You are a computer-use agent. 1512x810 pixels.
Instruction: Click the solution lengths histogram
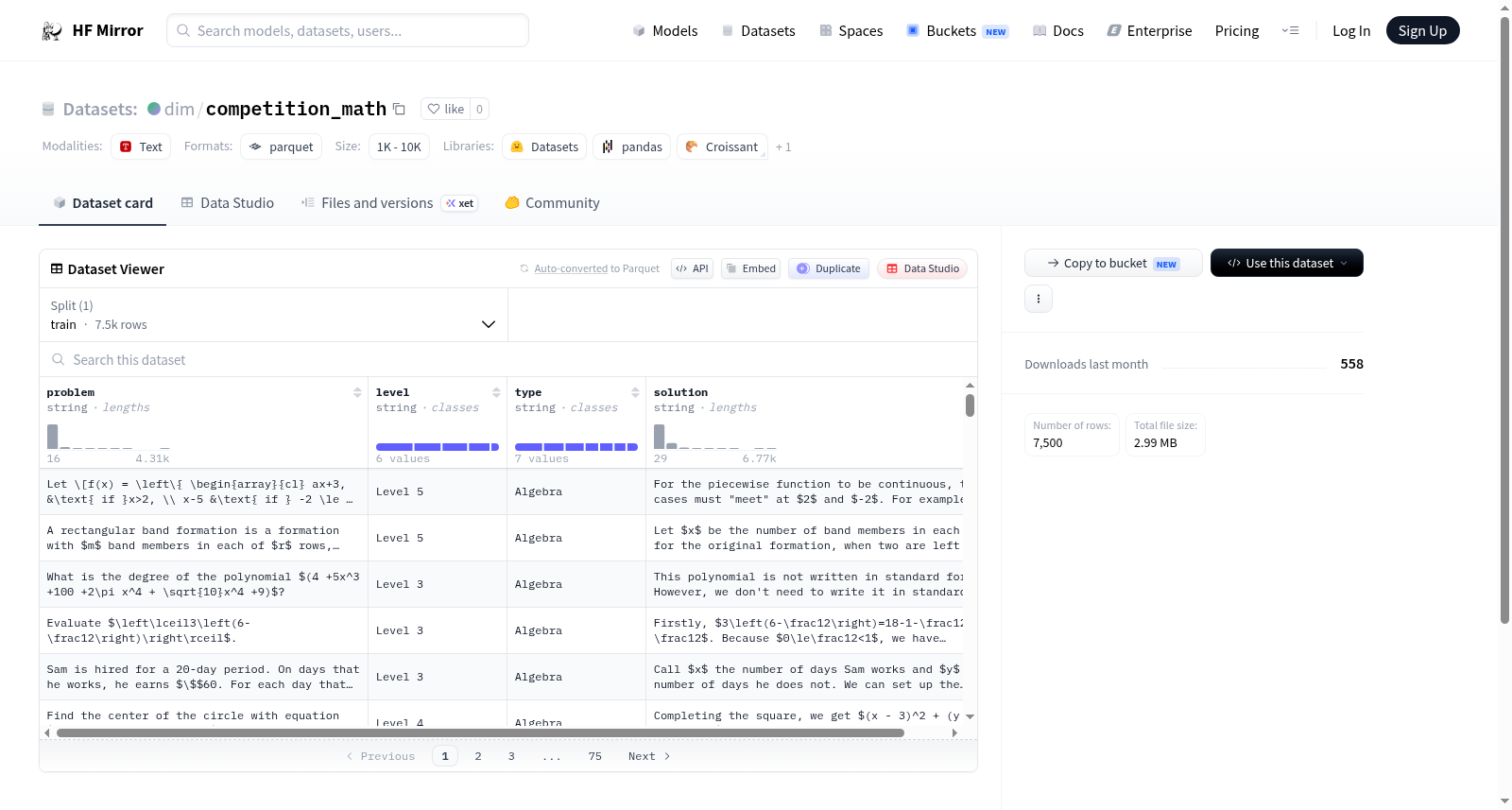tap(715, 436)
